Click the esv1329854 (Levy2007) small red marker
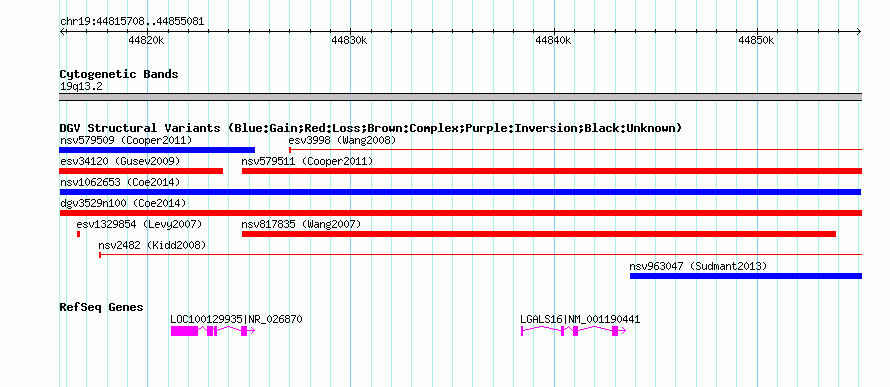The height and width of the screenshot is (387, 890). point(79,234)
